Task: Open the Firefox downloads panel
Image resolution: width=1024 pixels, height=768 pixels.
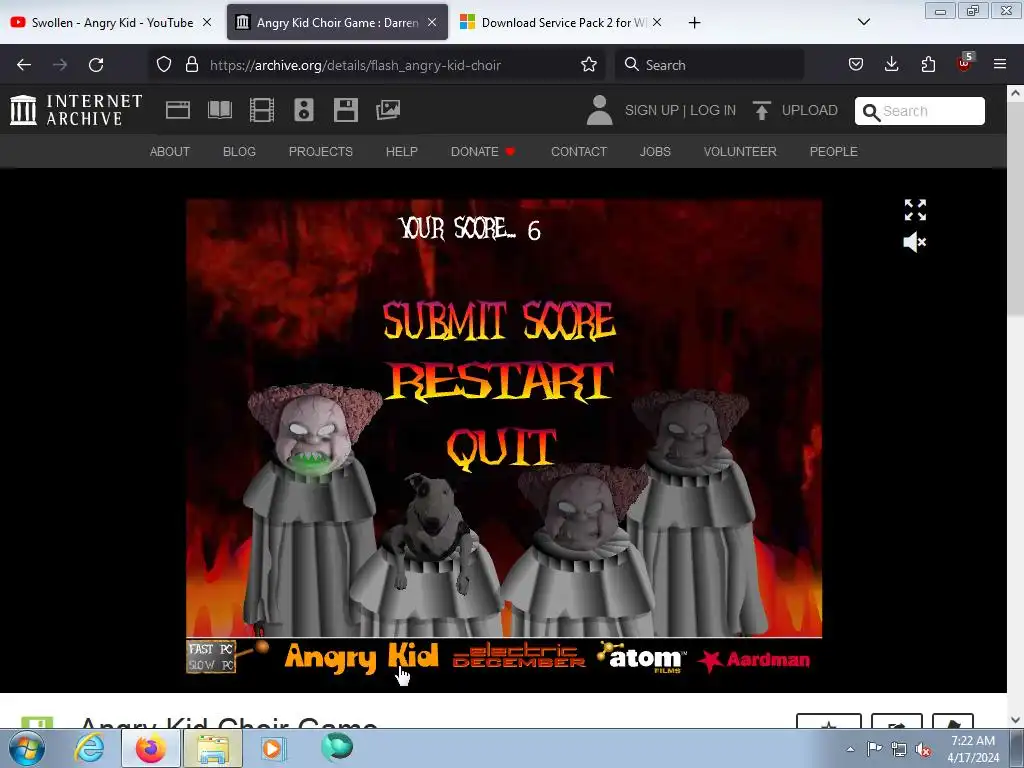Action: [x=891, y=65]
